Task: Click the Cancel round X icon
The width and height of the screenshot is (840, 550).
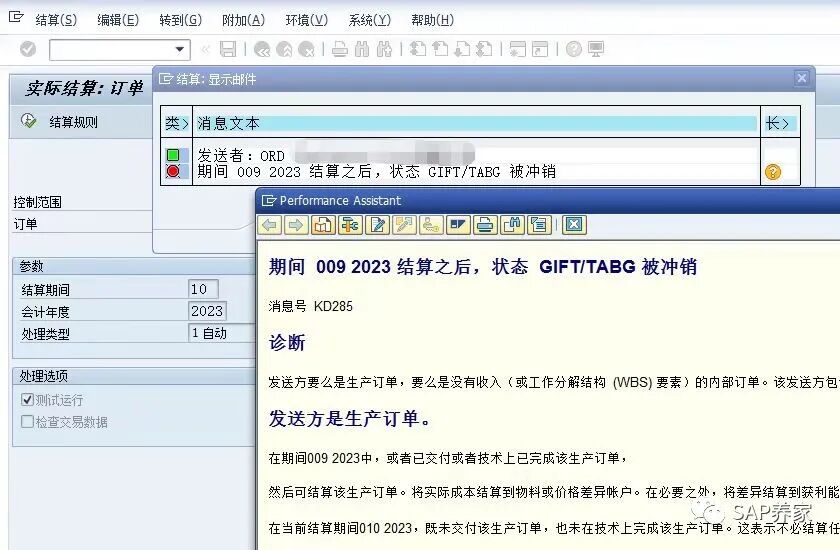Action: point(306,50)
